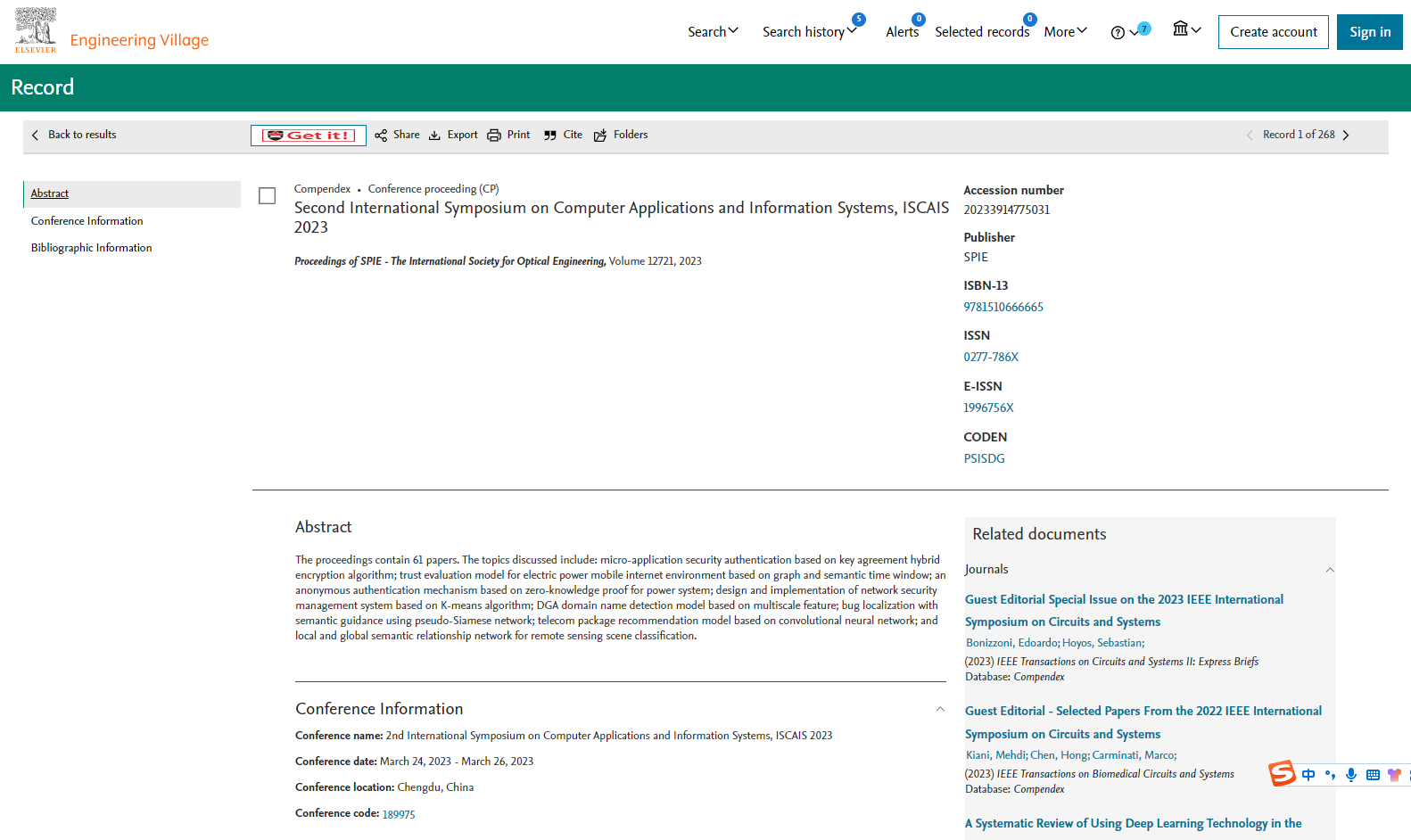Open the help question mark menu
1411x840 pixels.
tap(1124, 33)
